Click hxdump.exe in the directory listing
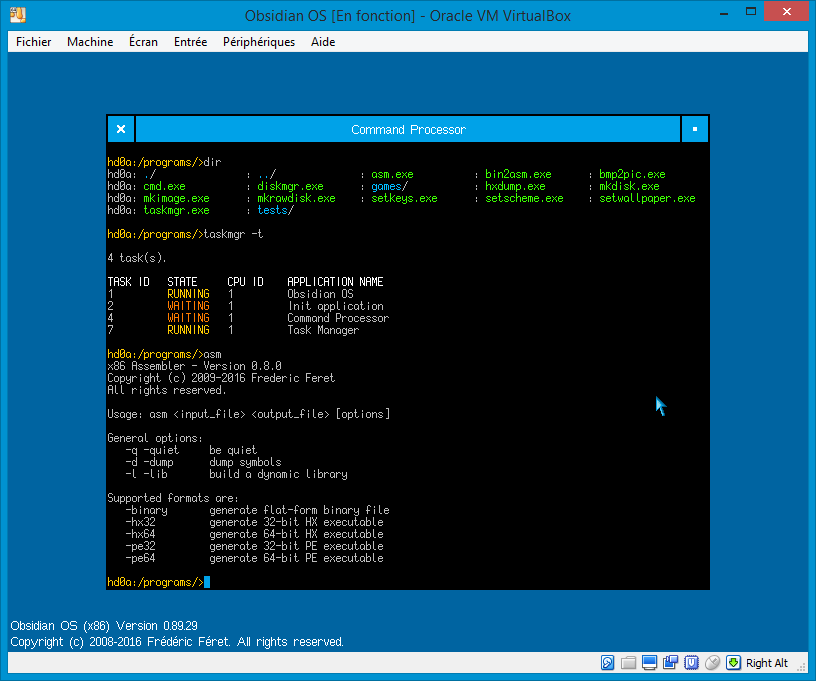 (x=515, y=186)
